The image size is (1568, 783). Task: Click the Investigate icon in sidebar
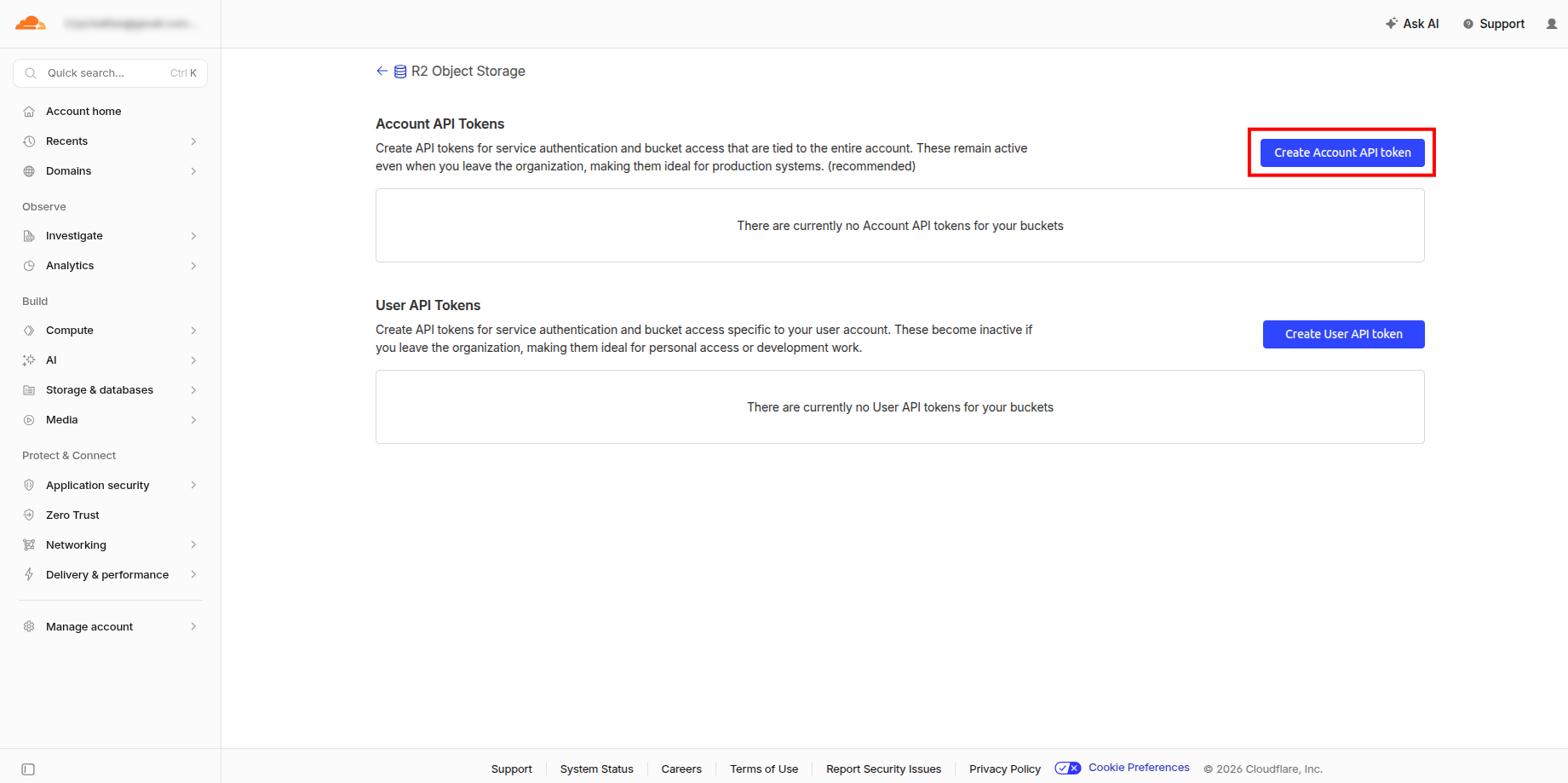(29, 236)
